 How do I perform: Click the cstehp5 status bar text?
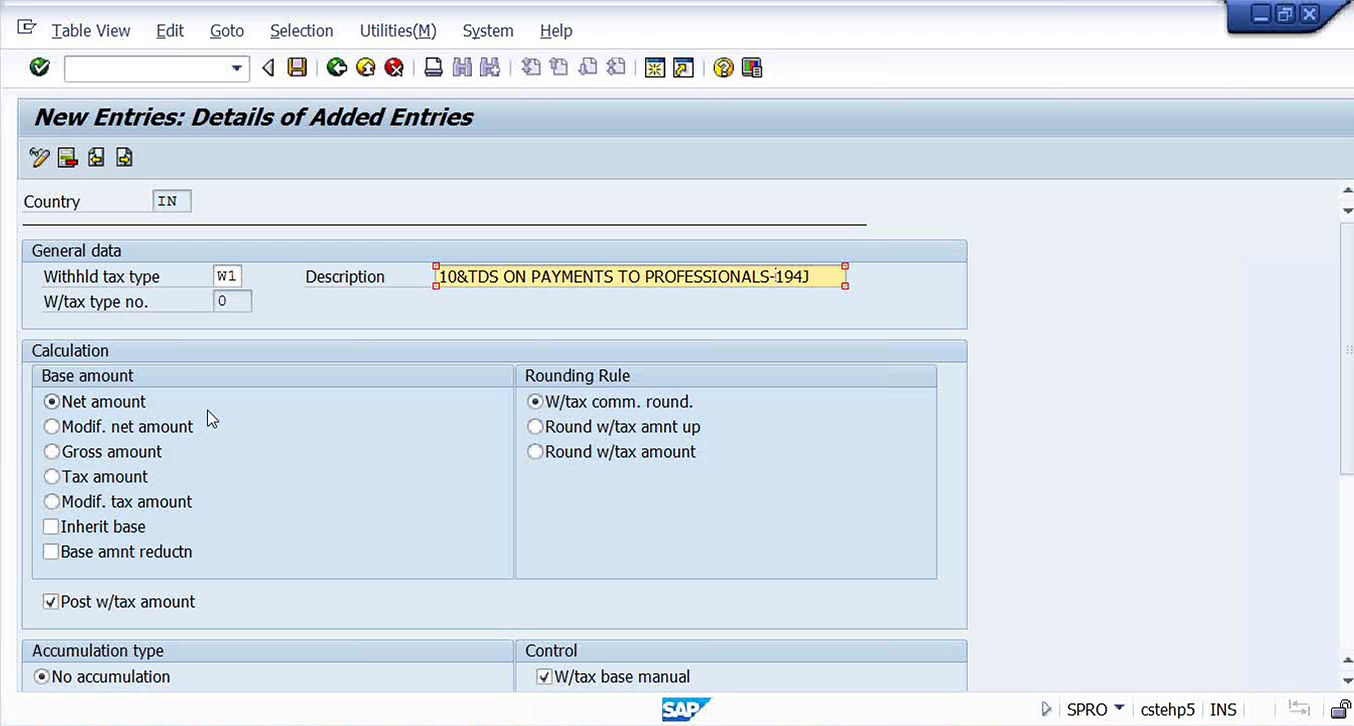pyautogui.click(x=1167, y=709)
